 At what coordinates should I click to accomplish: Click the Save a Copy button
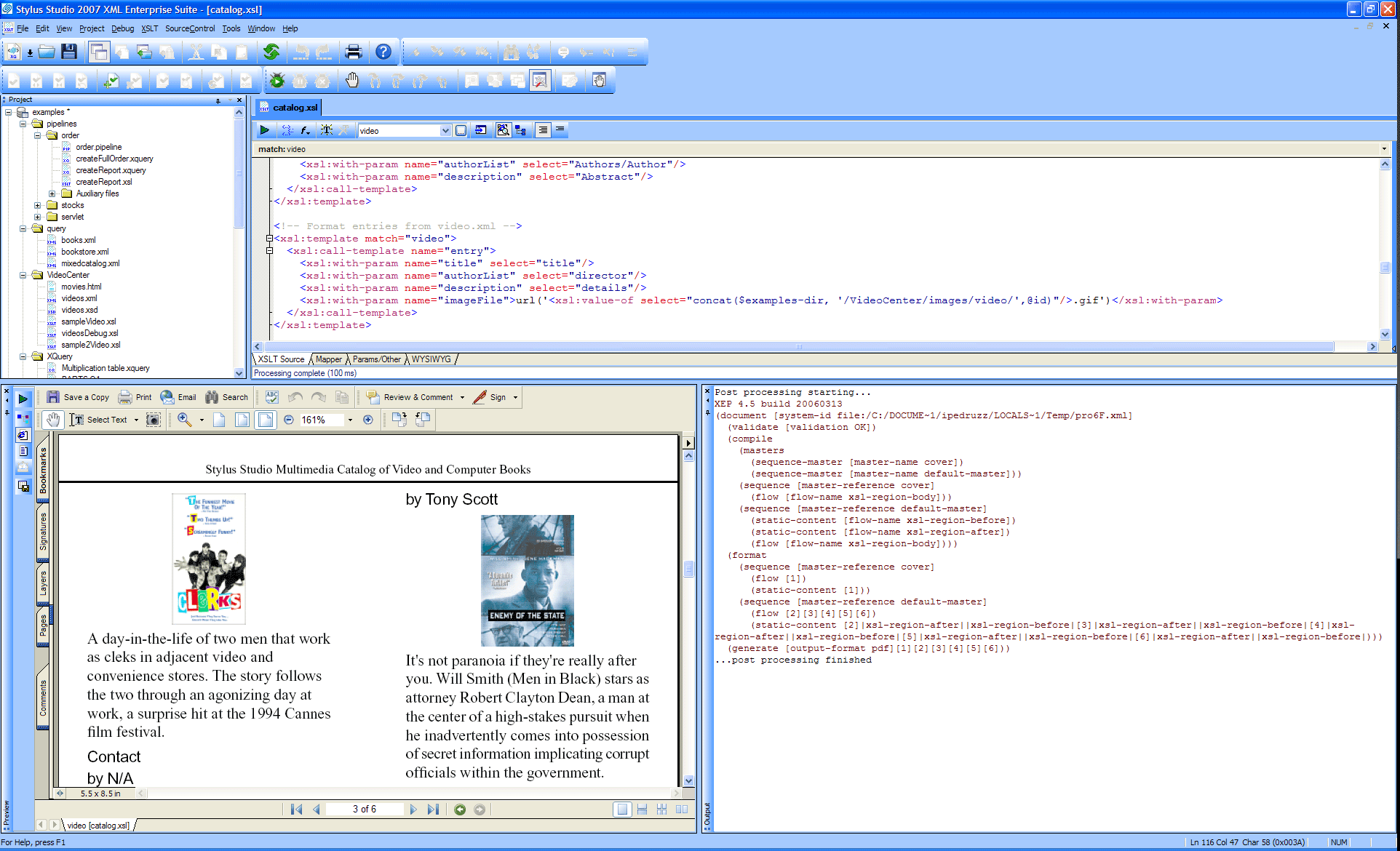[79, 397]
